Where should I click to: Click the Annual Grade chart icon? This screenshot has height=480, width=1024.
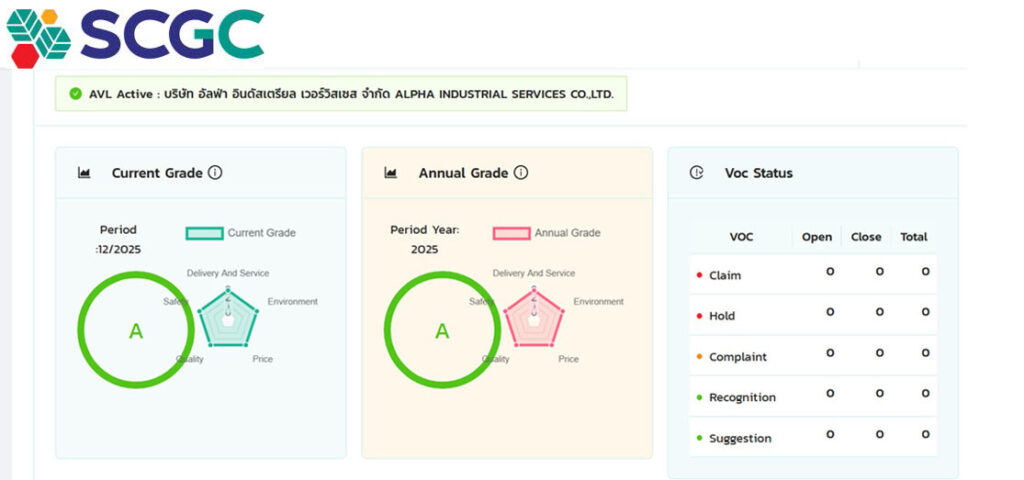point(390,173)
